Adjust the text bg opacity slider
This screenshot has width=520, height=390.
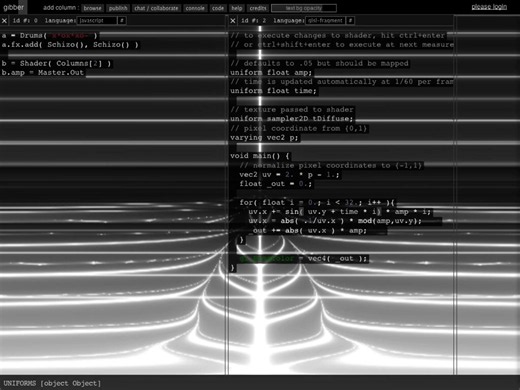coord(304,8)
